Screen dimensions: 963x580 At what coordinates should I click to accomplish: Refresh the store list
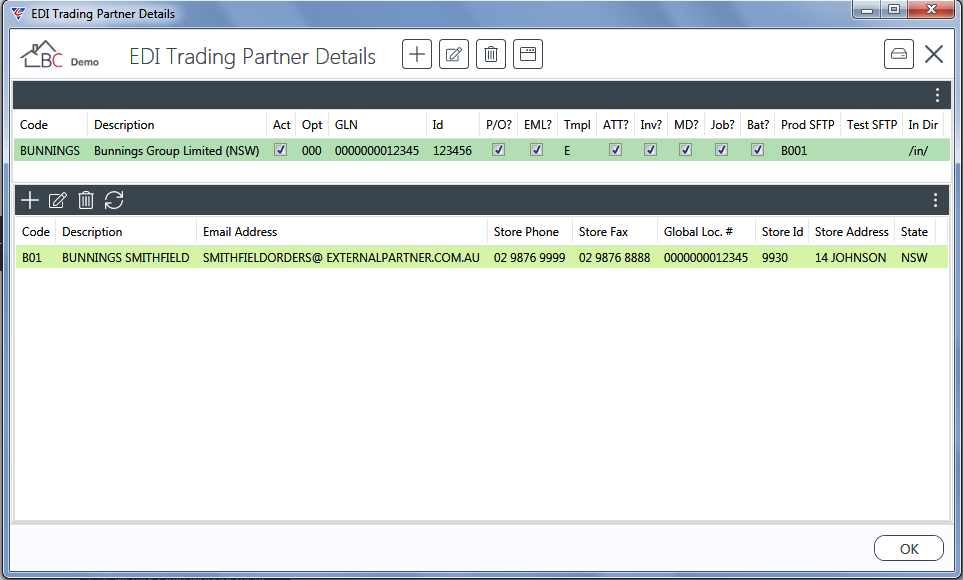coord(114,200)
